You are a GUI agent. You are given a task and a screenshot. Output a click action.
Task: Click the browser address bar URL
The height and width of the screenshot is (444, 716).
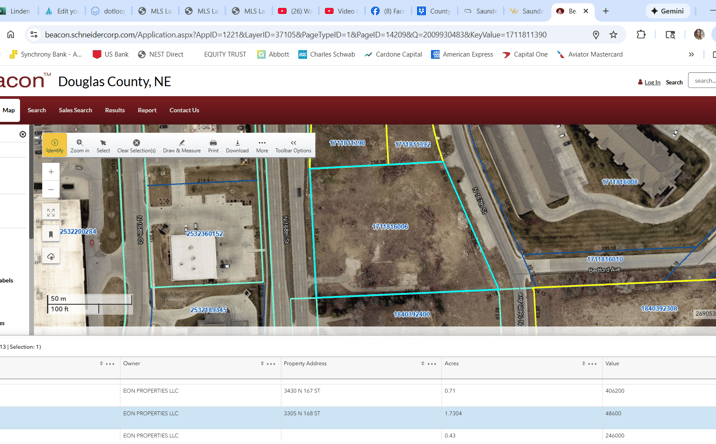click(x=295, y=35)
